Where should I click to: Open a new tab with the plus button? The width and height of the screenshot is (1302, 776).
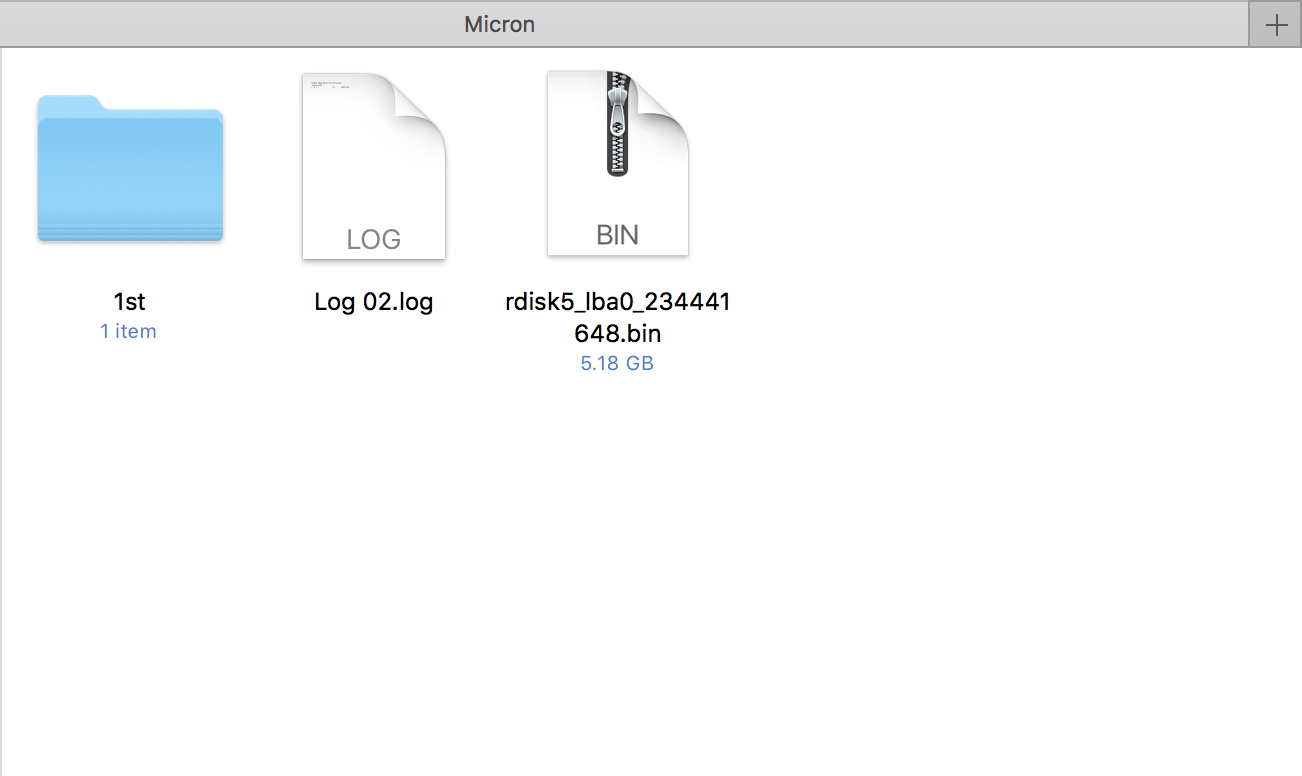click(x=1276, y=25)
